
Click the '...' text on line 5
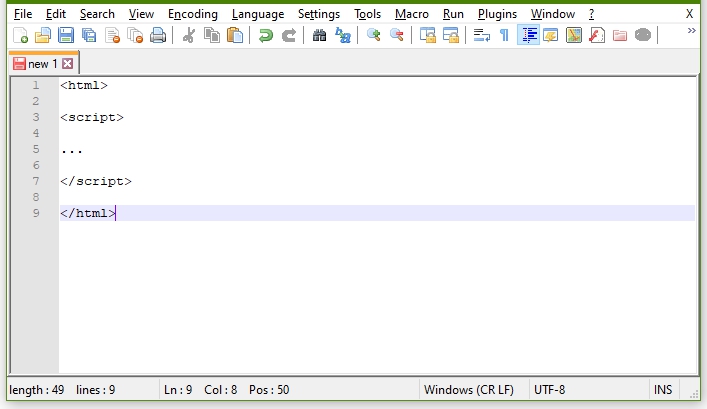pyautogui.click(x=72, y=152)
